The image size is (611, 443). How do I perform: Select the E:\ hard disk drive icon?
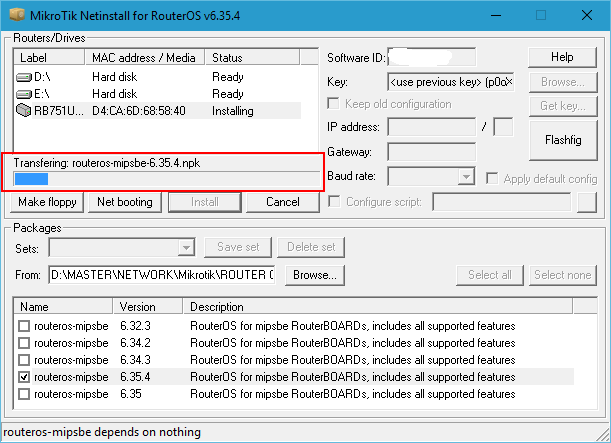tap(23, 94)
